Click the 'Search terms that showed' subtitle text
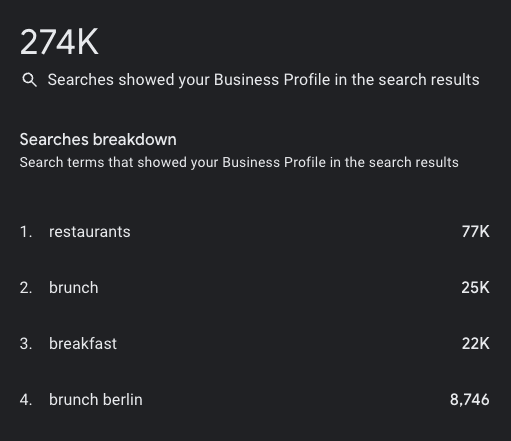Viewport: 511px width, 441px height. [239, 163]
